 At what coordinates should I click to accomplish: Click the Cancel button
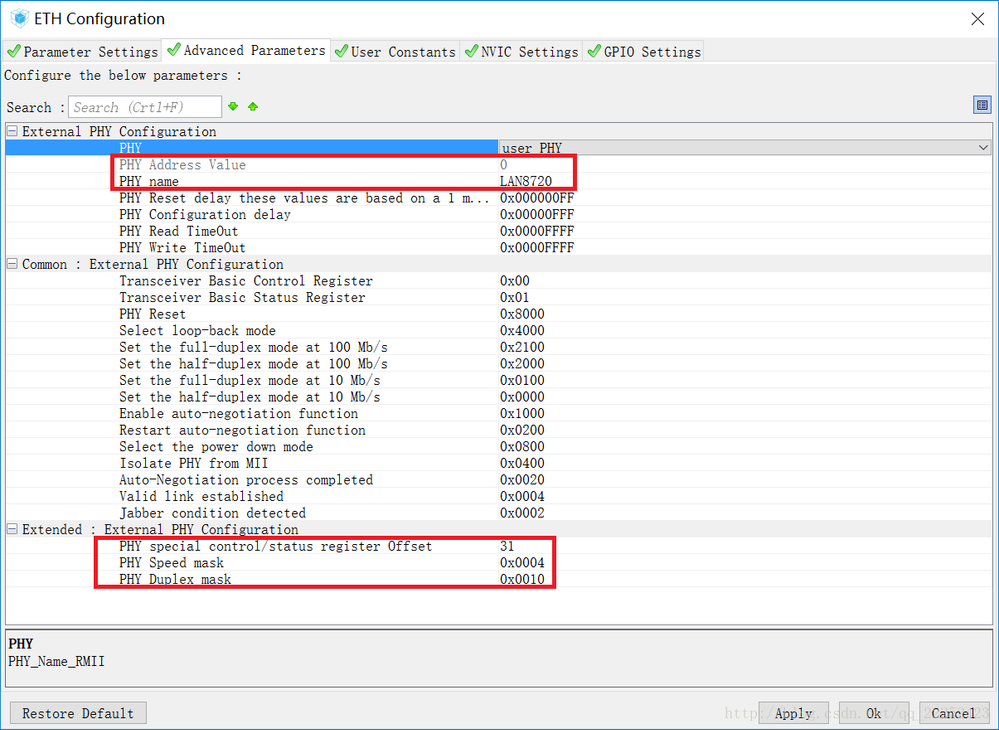point(954,713)
